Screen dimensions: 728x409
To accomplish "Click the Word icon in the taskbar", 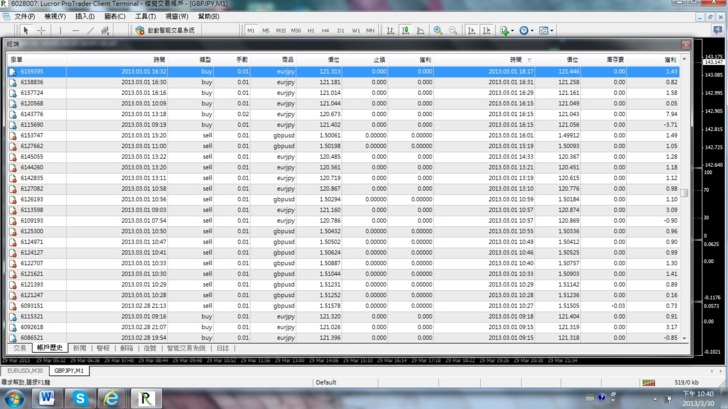I will [x=47, y=398].
